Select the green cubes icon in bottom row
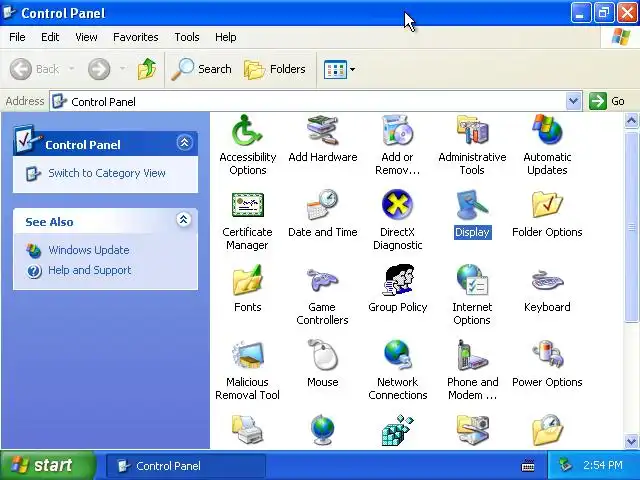This screenshot has width=640, height=480. click(397, 430)
